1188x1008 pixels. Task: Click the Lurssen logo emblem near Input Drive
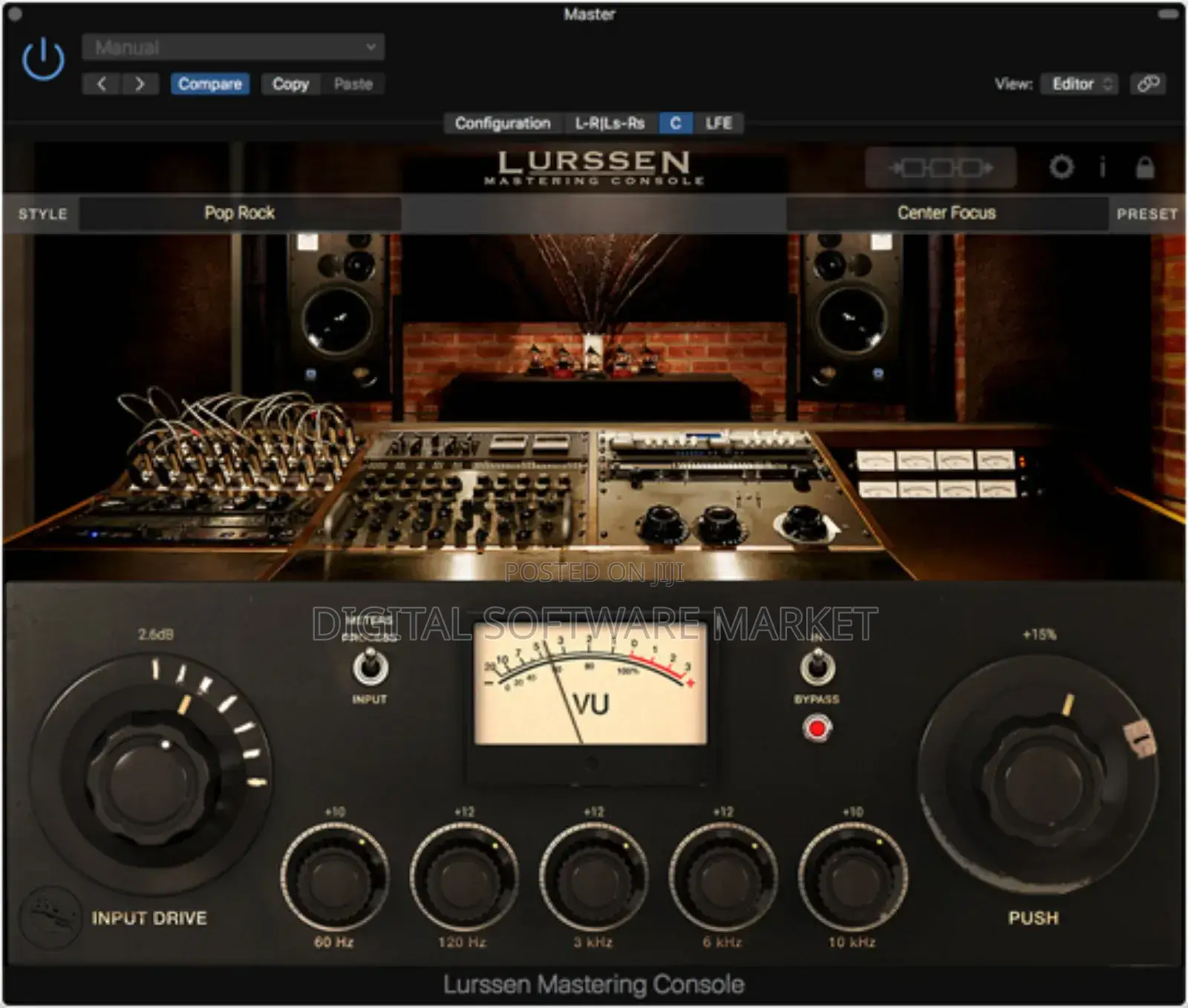[x=50, y=917]
